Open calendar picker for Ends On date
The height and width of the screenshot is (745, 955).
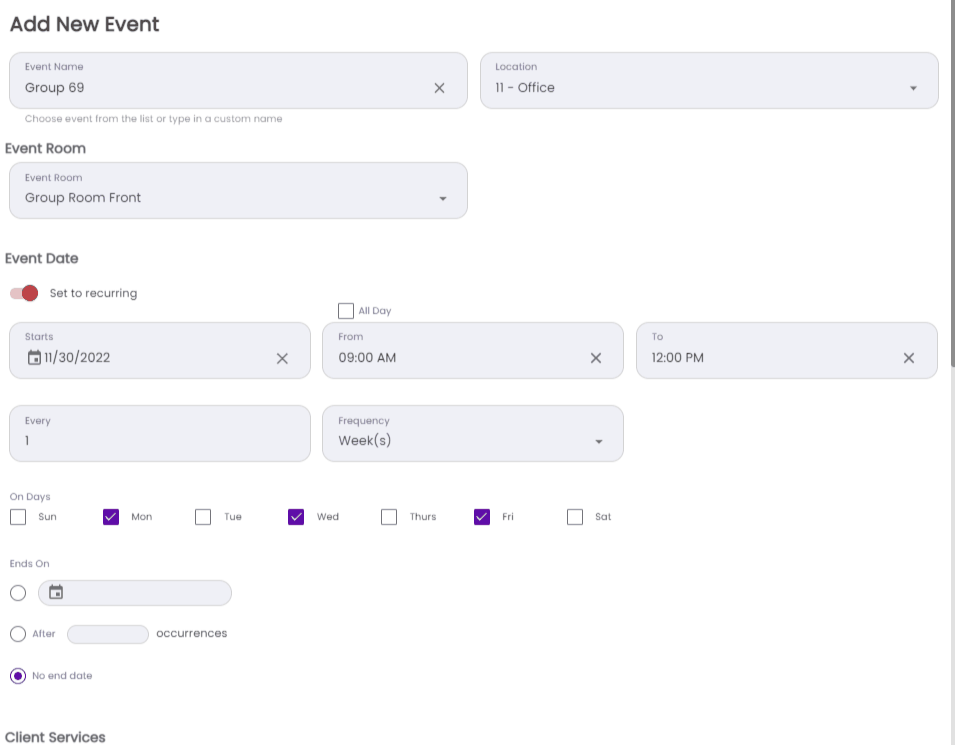pyautogui.click(x=57, y=593)
